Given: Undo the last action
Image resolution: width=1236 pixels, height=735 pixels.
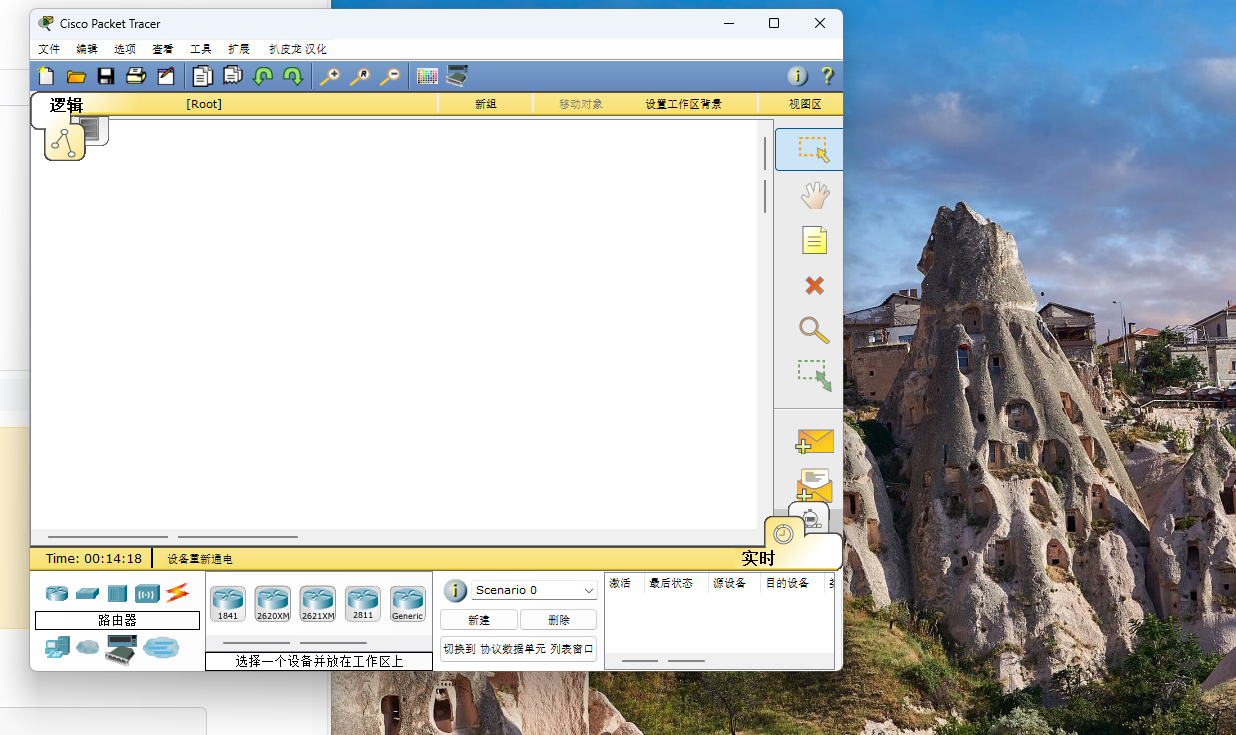Looking at the screenshot, I should click(263, 76).
